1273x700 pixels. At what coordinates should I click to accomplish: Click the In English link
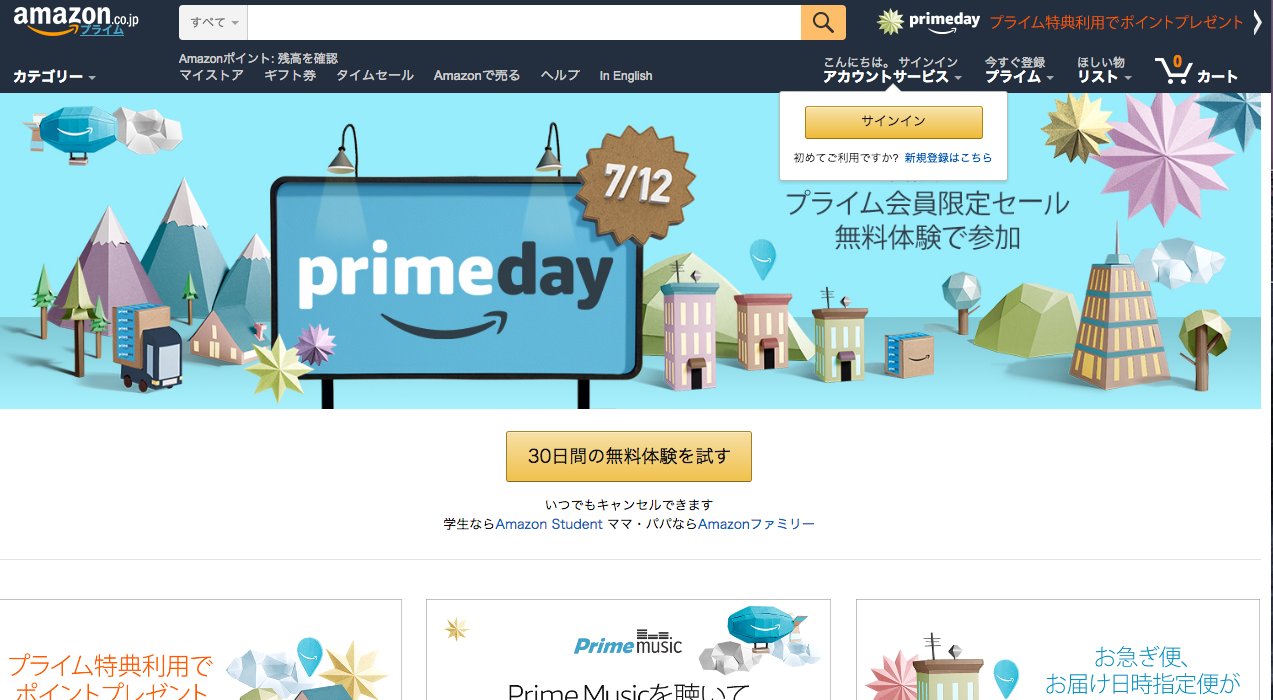pos(626,76)
